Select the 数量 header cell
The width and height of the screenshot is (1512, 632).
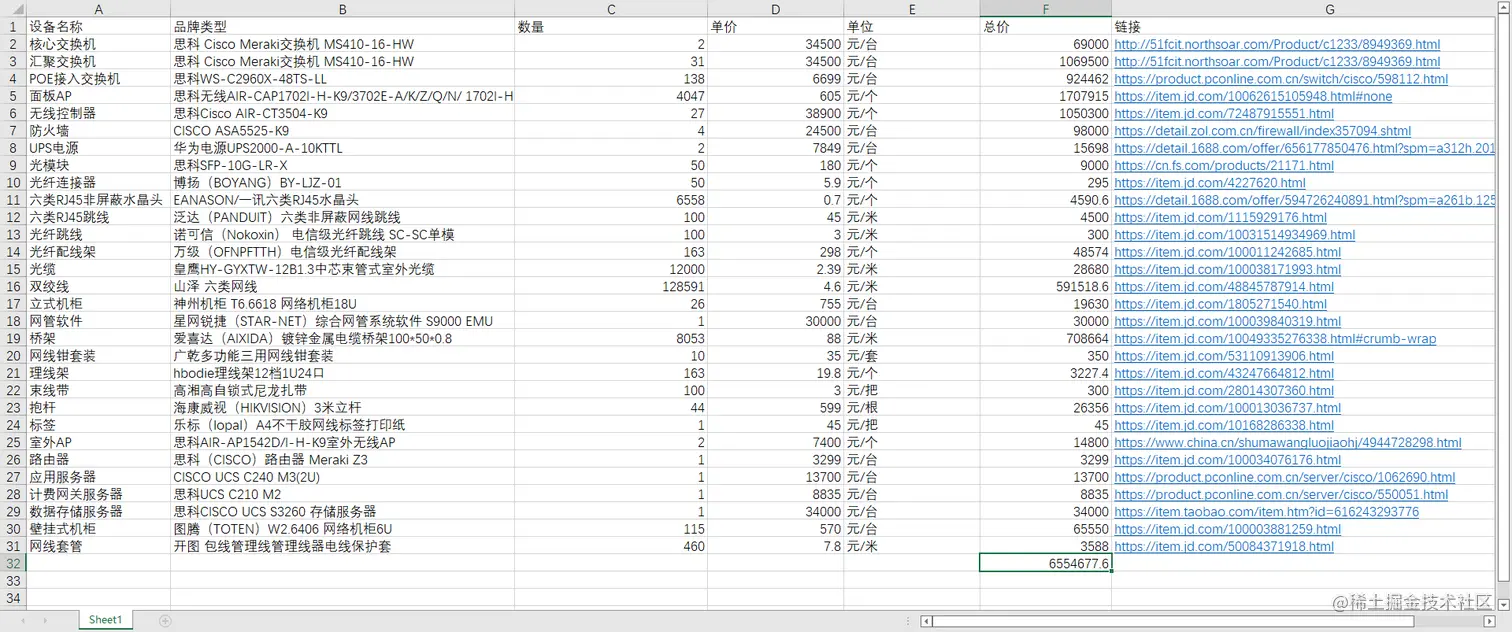pyautogui.click(x=611, y=27)
